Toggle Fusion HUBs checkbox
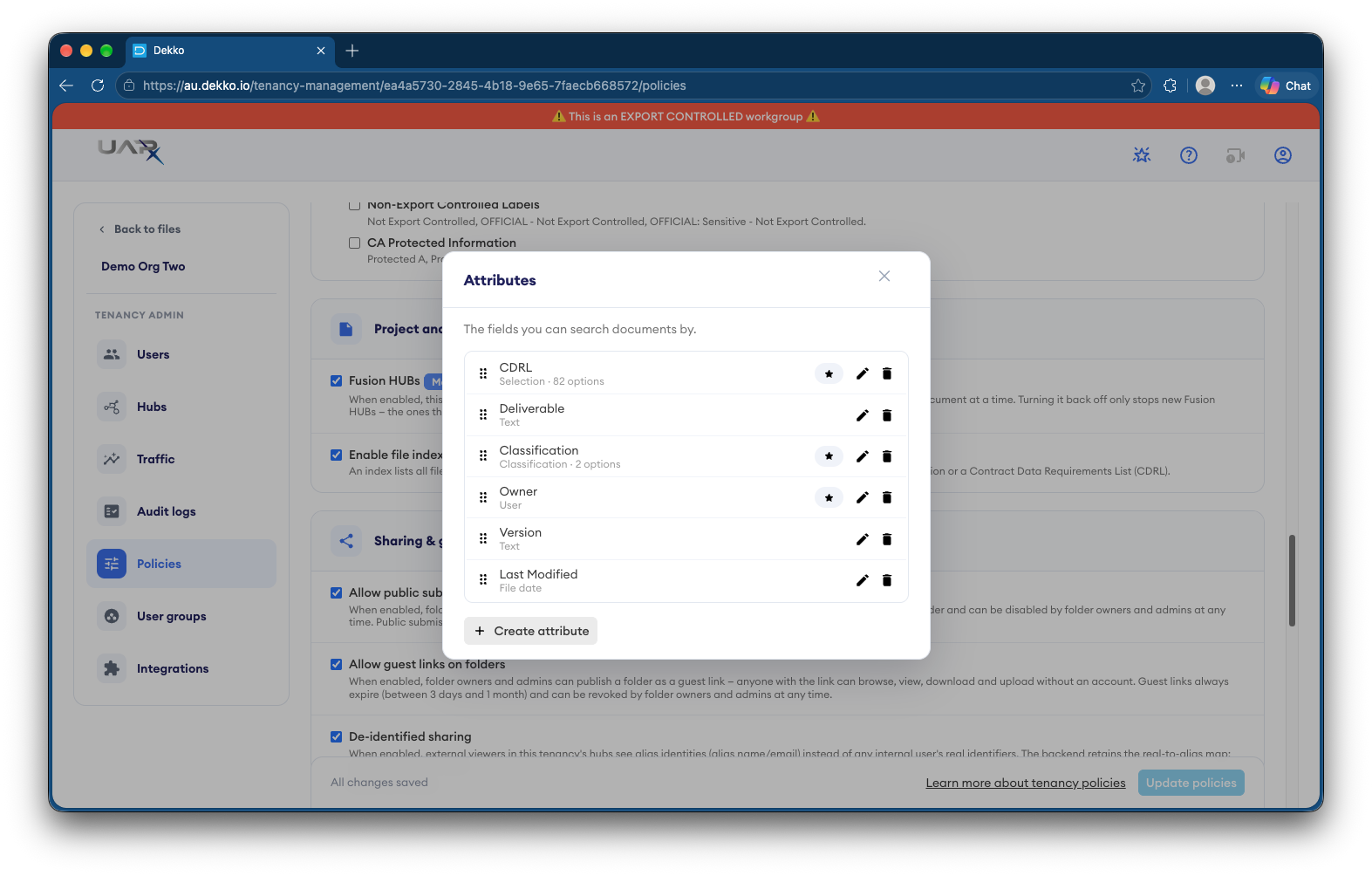Image resolution: width=1372 pixels, height=876 pixels. [336, 381]
